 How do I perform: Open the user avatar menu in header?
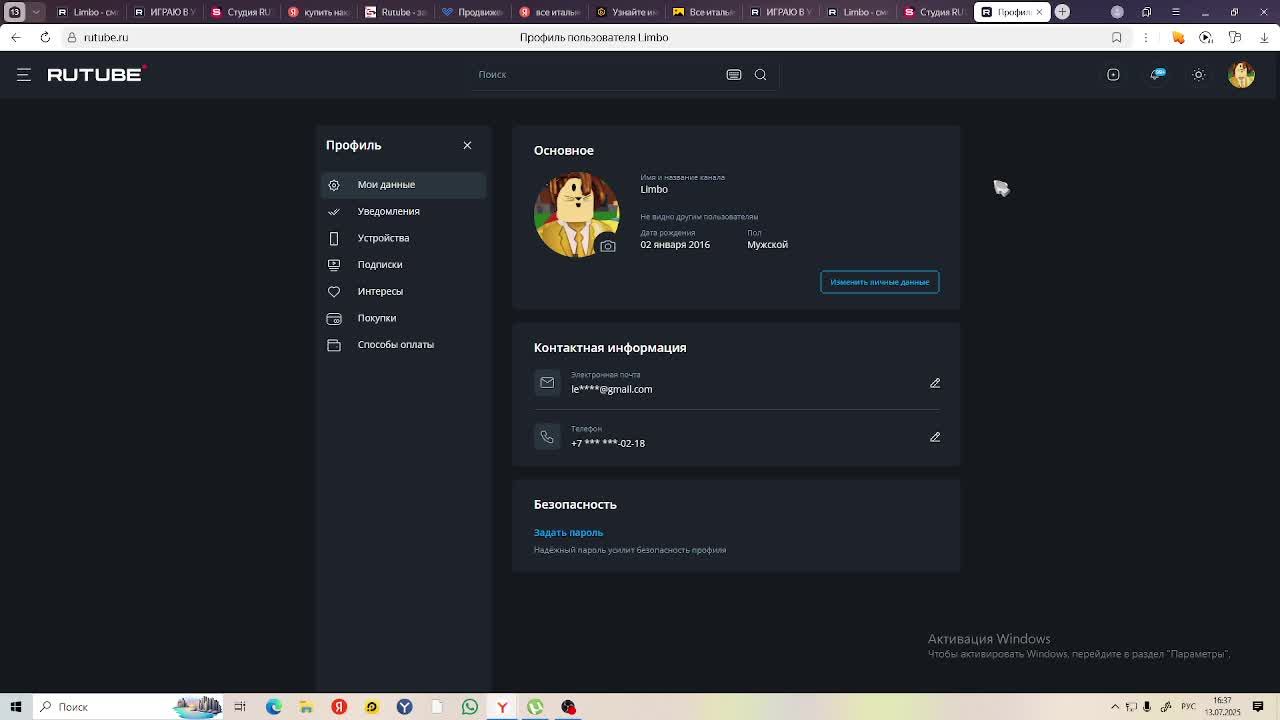(x=1241, y=74)
